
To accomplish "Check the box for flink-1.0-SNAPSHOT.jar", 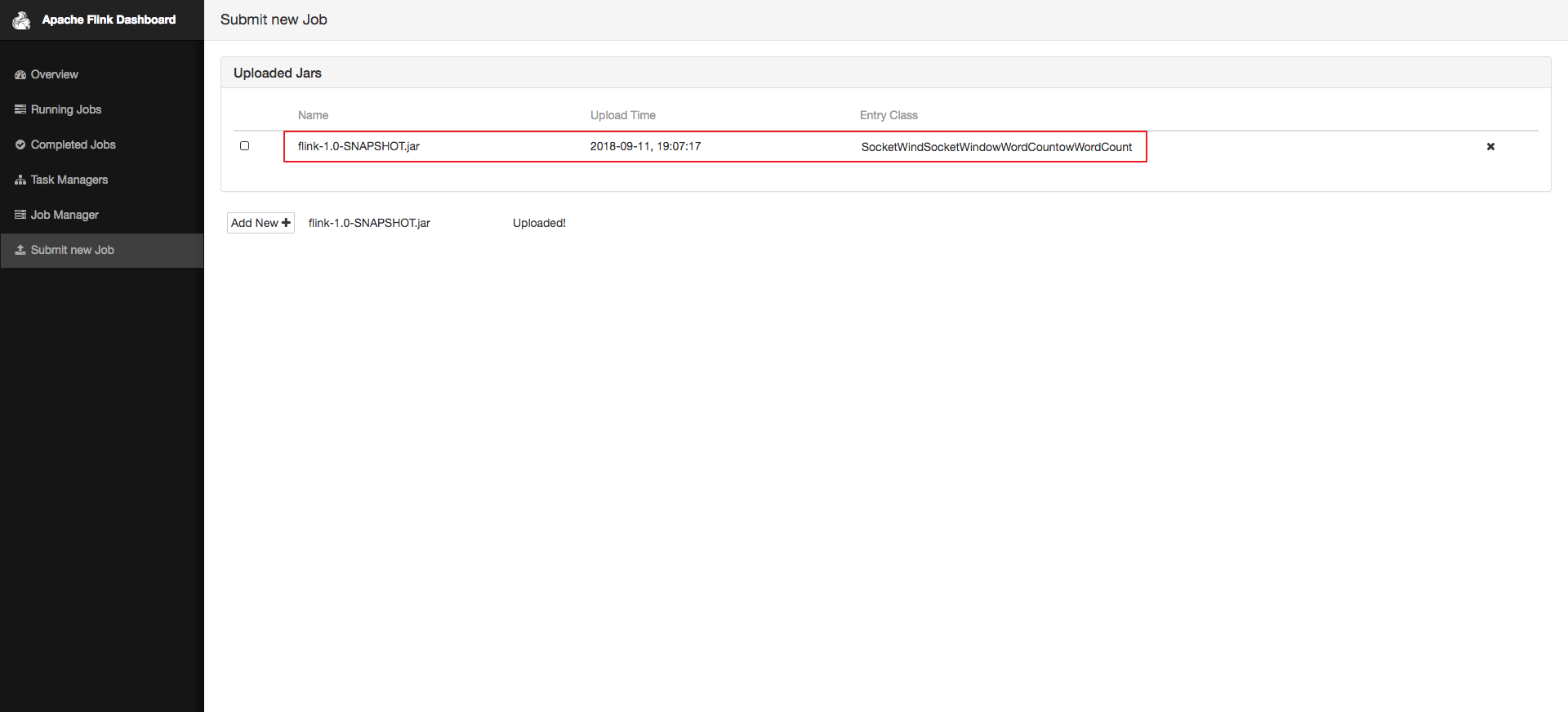I will [244, 146].
